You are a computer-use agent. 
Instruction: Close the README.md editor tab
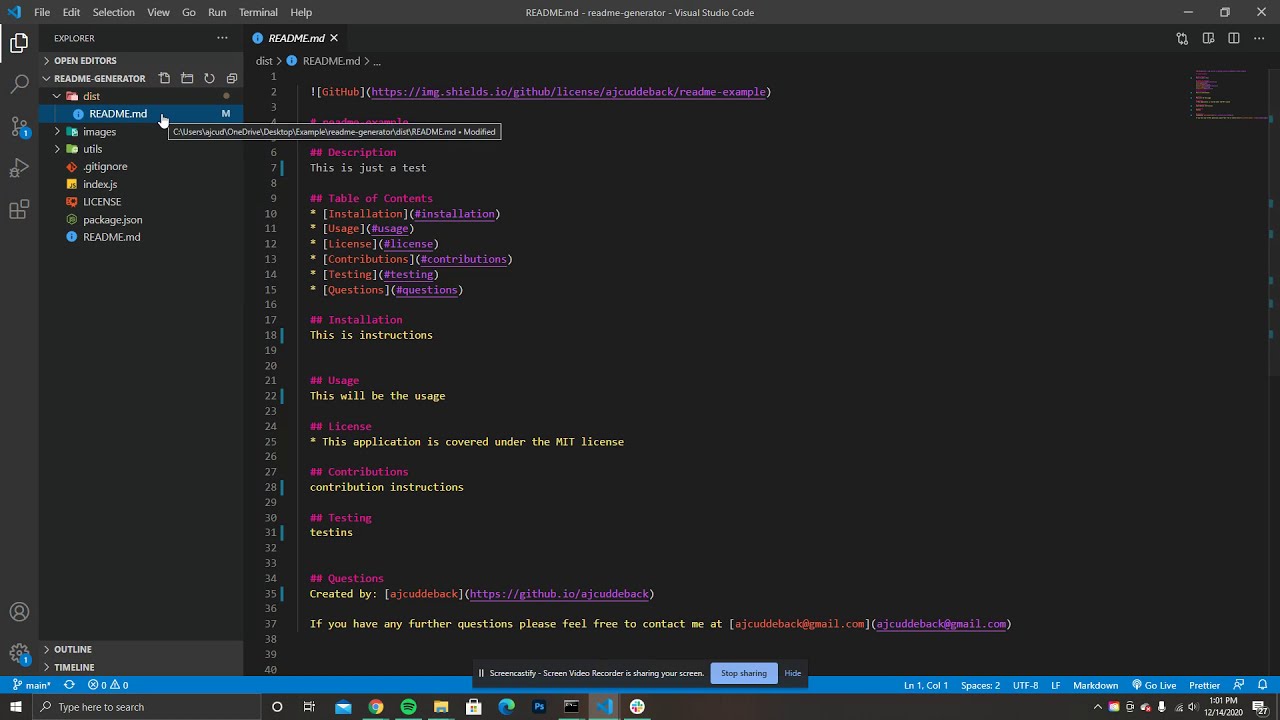click(x=334, y=38)
